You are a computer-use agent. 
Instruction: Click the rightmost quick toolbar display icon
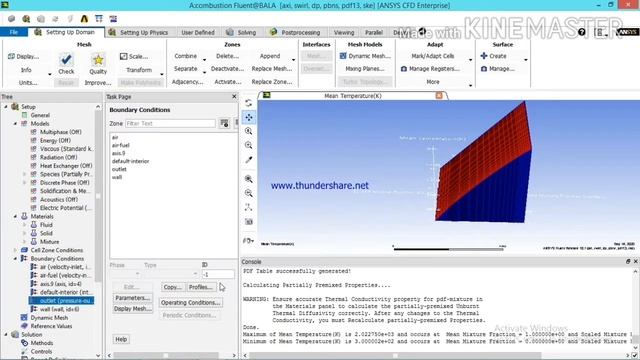coord(113,19)
